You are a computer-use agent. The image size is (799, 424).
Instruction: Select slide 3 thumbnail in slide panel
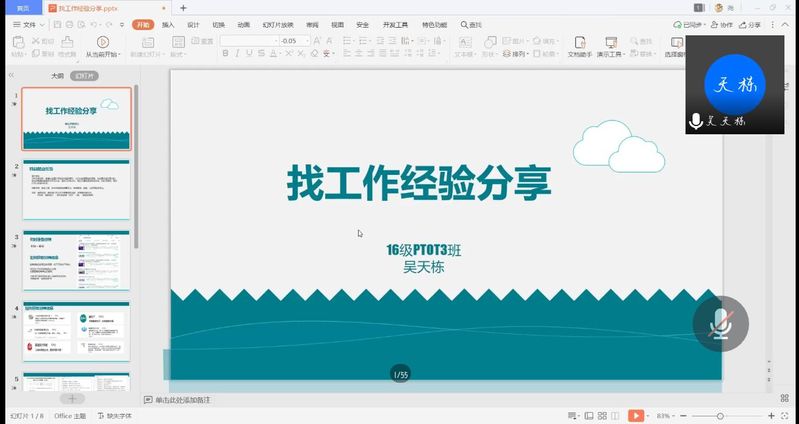click(x=77, y=261)
